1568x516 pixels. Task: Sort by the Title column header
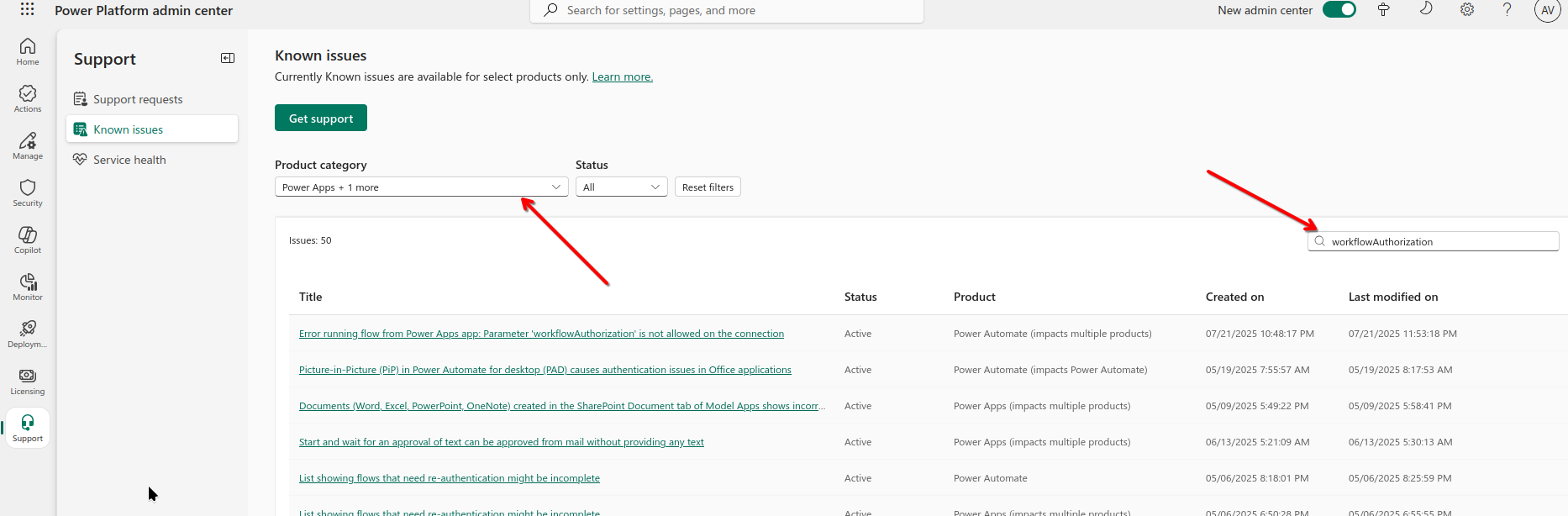coord(311,297)
